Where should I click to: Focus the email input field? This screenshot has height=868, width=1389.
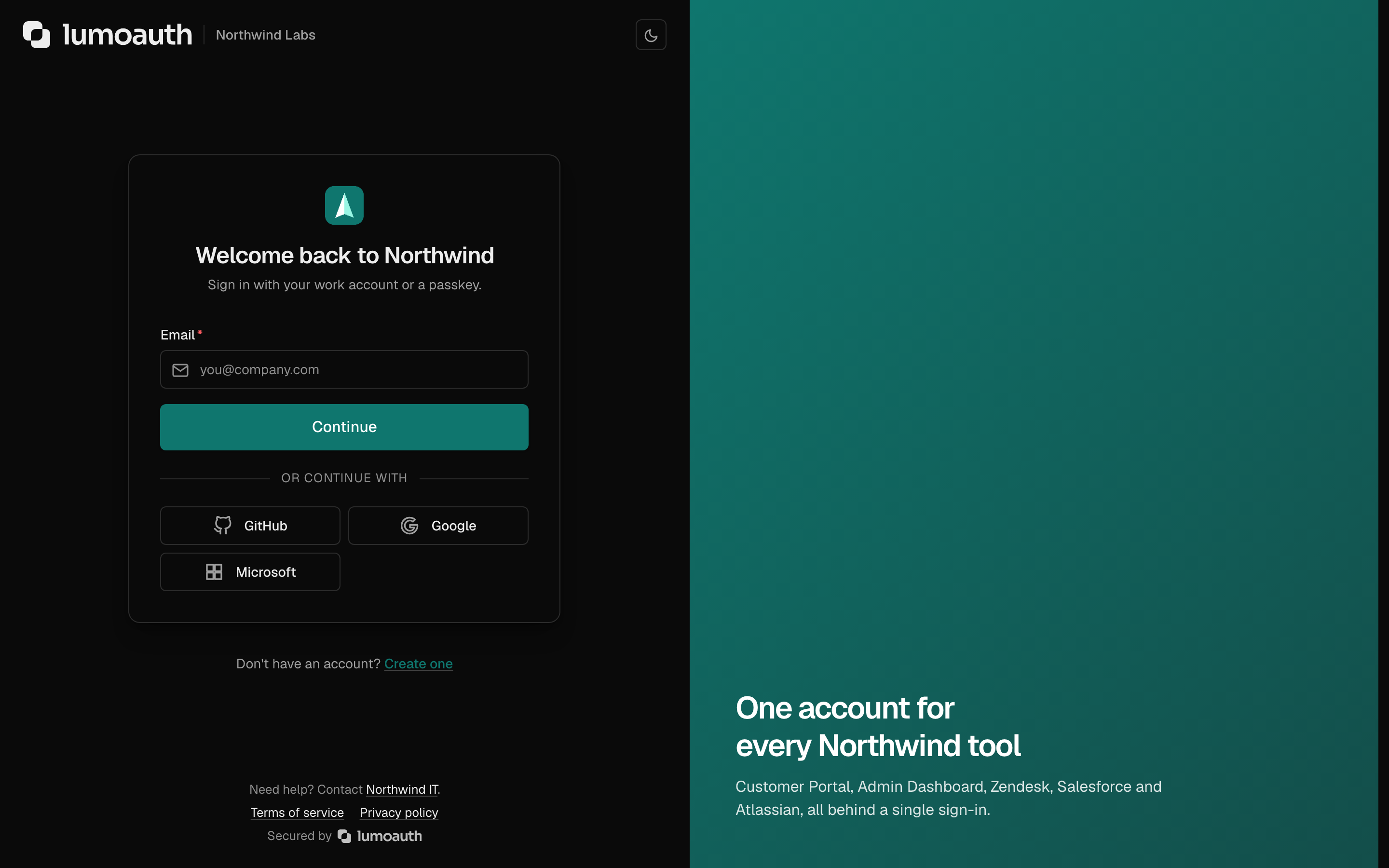click(344, 369)
